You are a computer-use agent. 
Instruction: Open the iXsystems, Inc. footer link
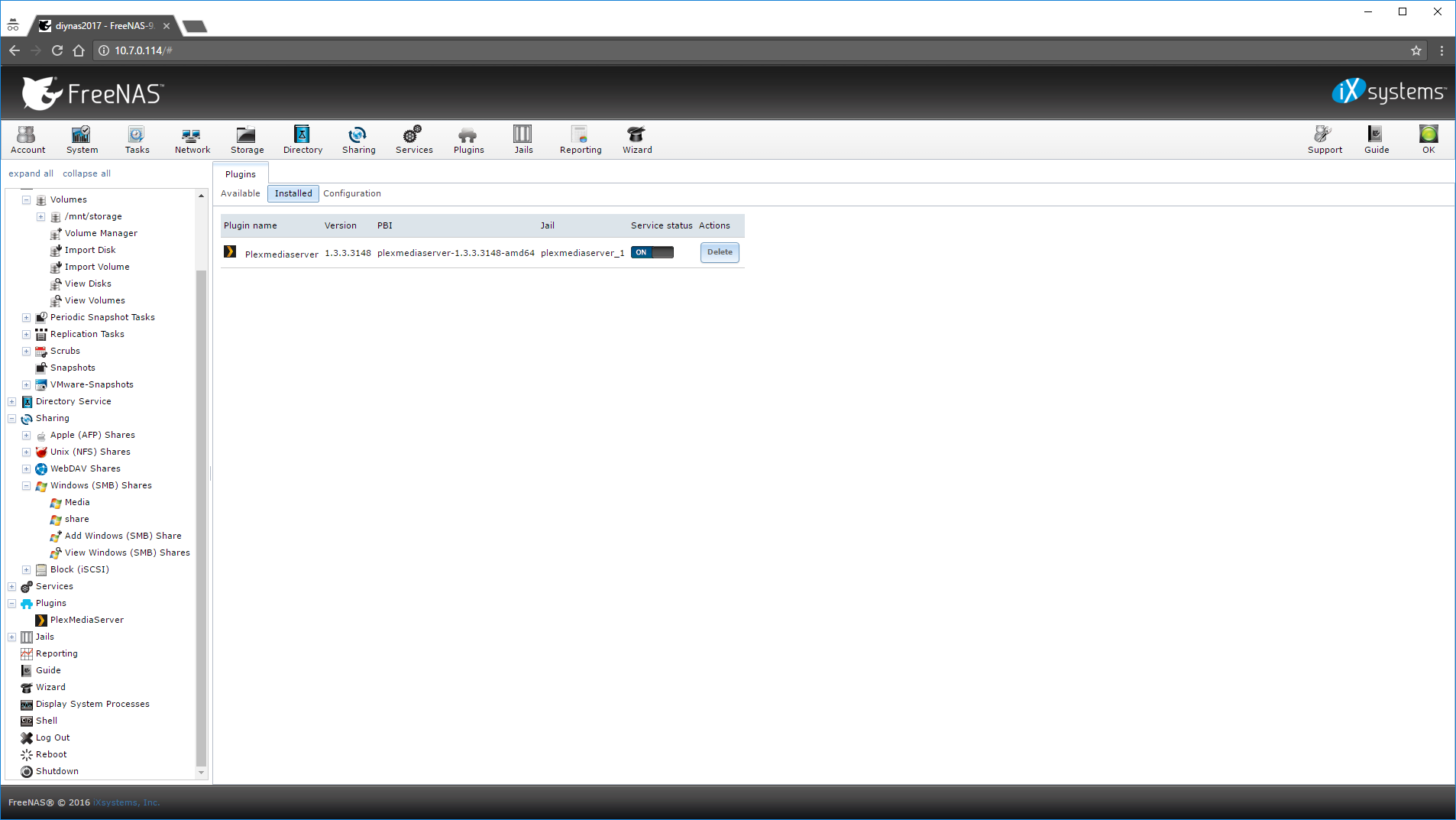click(126, 803)
